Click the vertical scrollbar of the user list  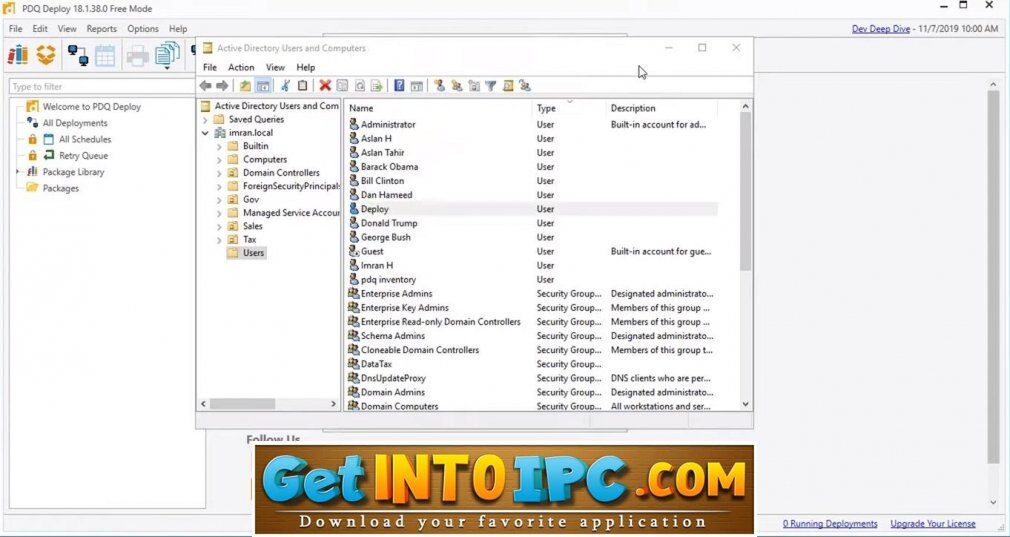point(745,191)
